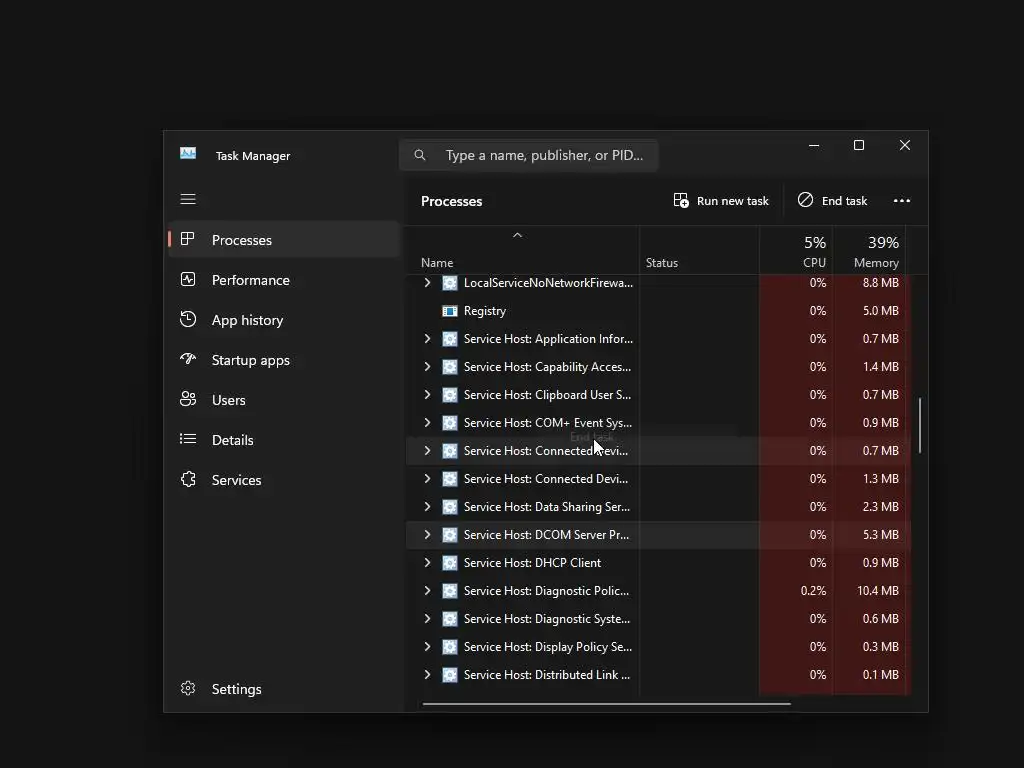Click the search magnifier icon
Image resolution: width=1024 pixels, height=768 pixels.
tap(420, 155)
